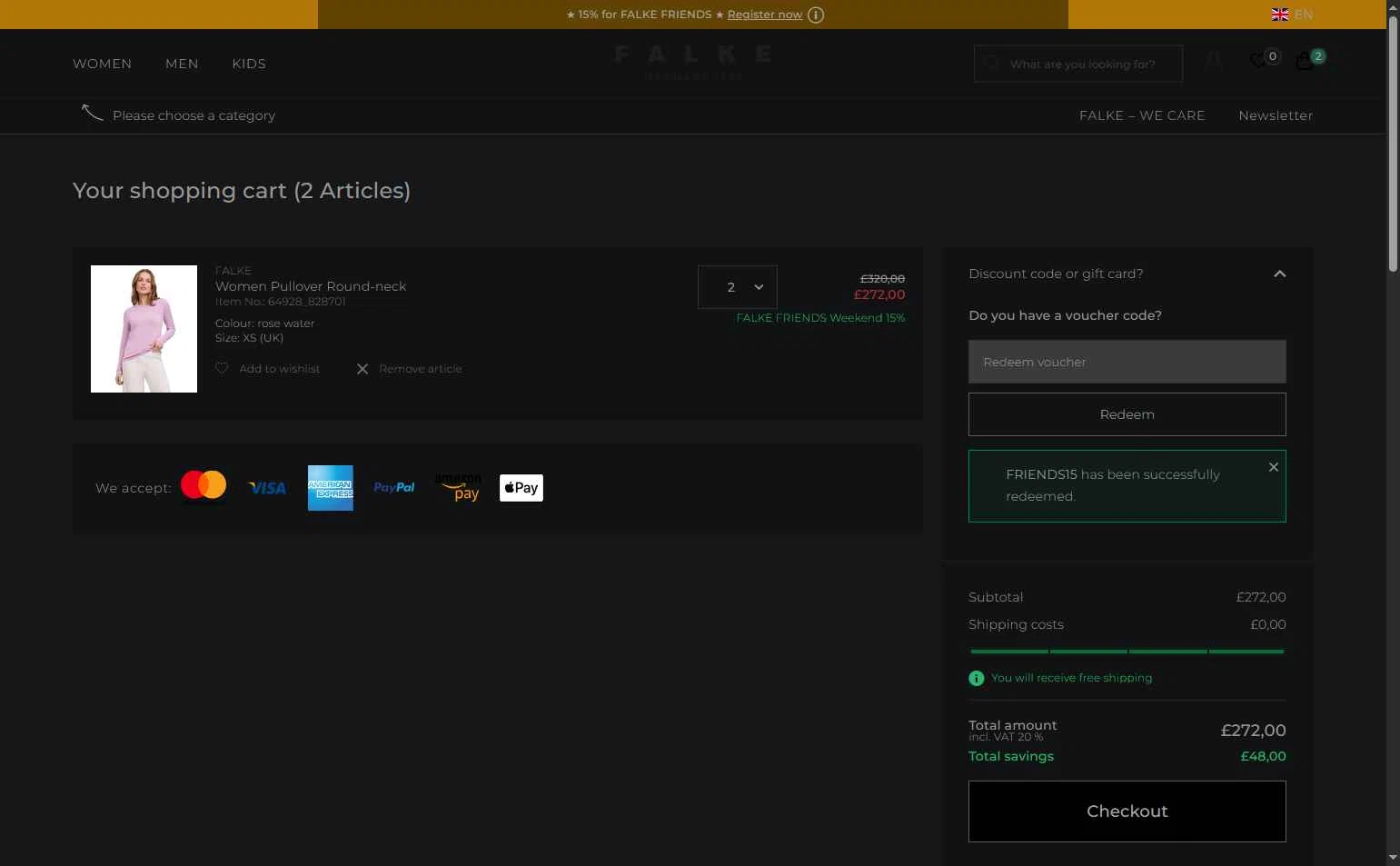1400x866 pixels.
Task: Dismiss the FRIENDS15 redeemed message
Action: click(x=1274, y=467)
